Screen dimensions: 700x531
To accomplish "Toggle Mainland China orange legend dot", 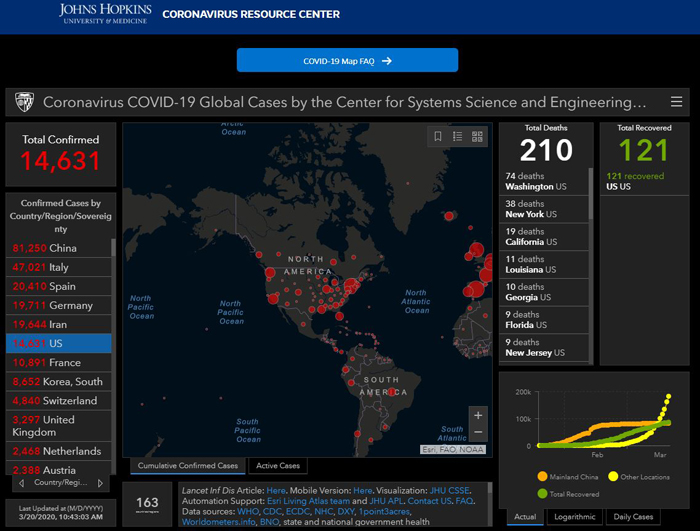I will click(x=542, y=477).
